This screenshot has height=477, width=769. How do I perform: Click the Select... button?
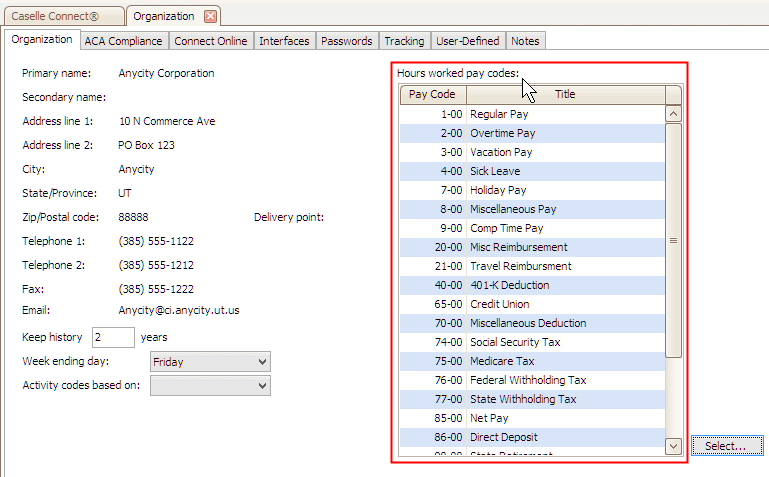click(x=726, y=446)
